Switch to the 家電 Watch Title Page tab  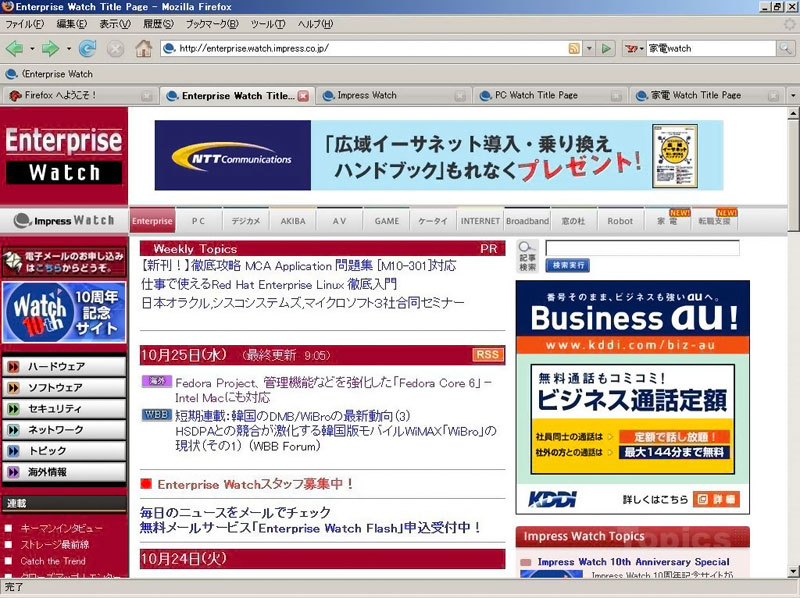pyautogui.click(x=708, y=95)
